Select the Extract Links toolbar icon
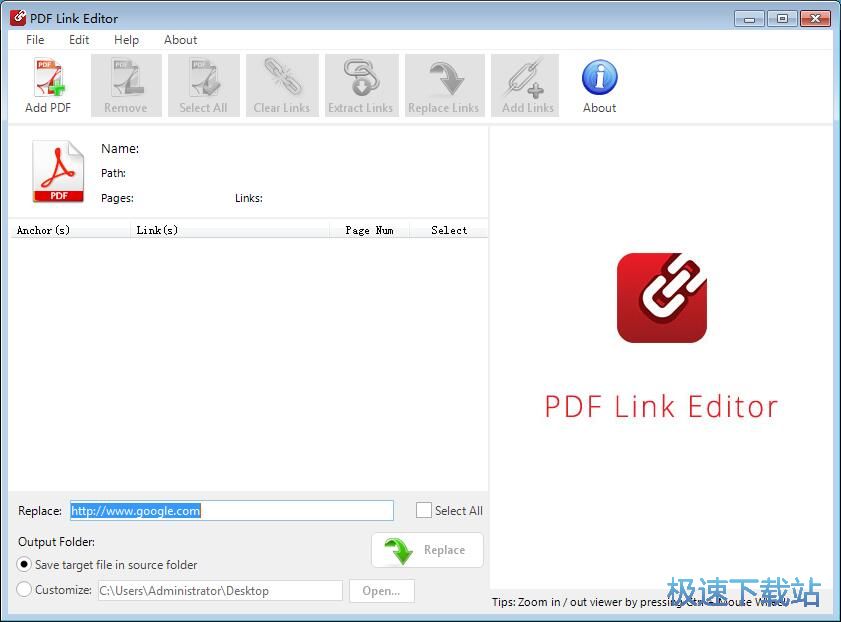The image size is (841, 622). click(x=360, y=85)
